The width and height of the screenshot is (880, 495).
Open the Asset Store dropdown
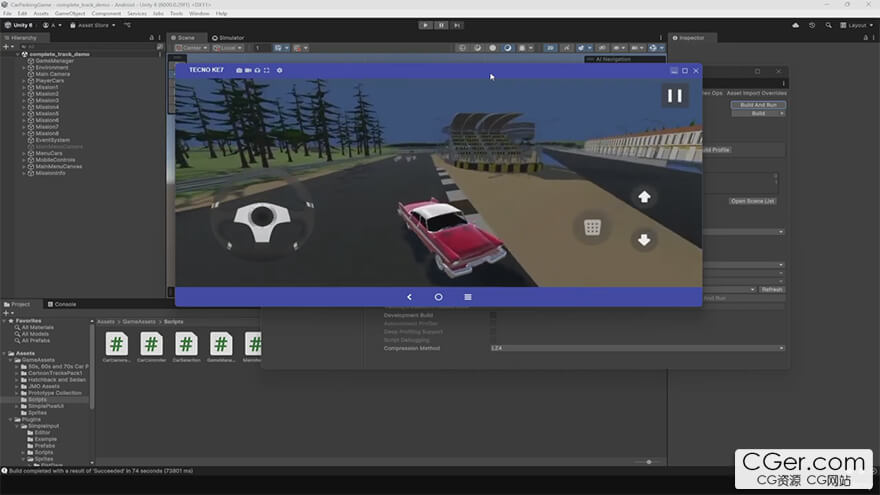click(x=93, y=25)
